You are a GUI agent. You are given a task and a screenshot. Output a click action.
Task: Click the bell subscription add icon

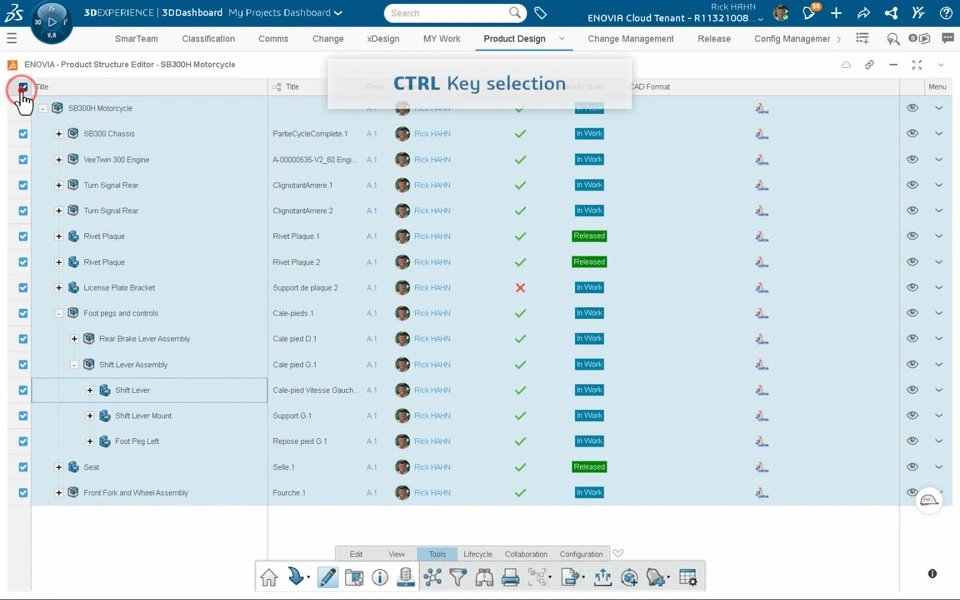[655, 577]
